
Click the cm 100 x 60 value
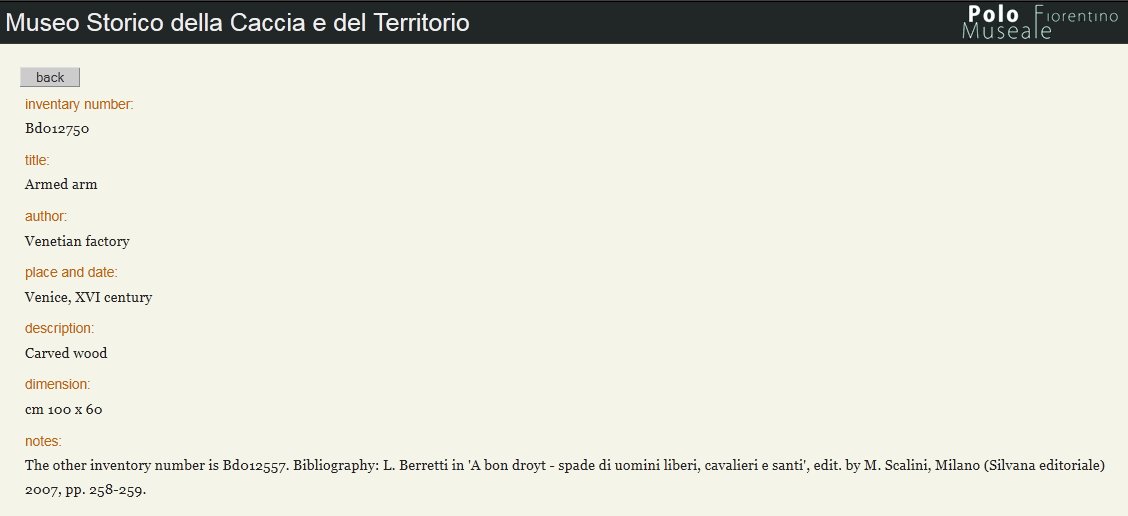(63, 409)
